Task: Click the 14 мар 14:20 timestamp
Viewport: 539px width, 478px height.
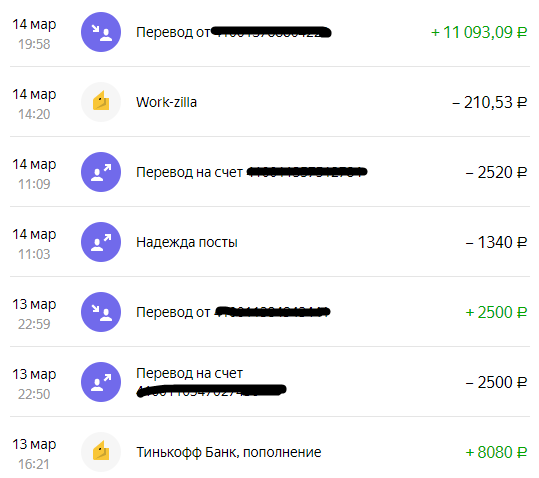Action: click(34, 104)
